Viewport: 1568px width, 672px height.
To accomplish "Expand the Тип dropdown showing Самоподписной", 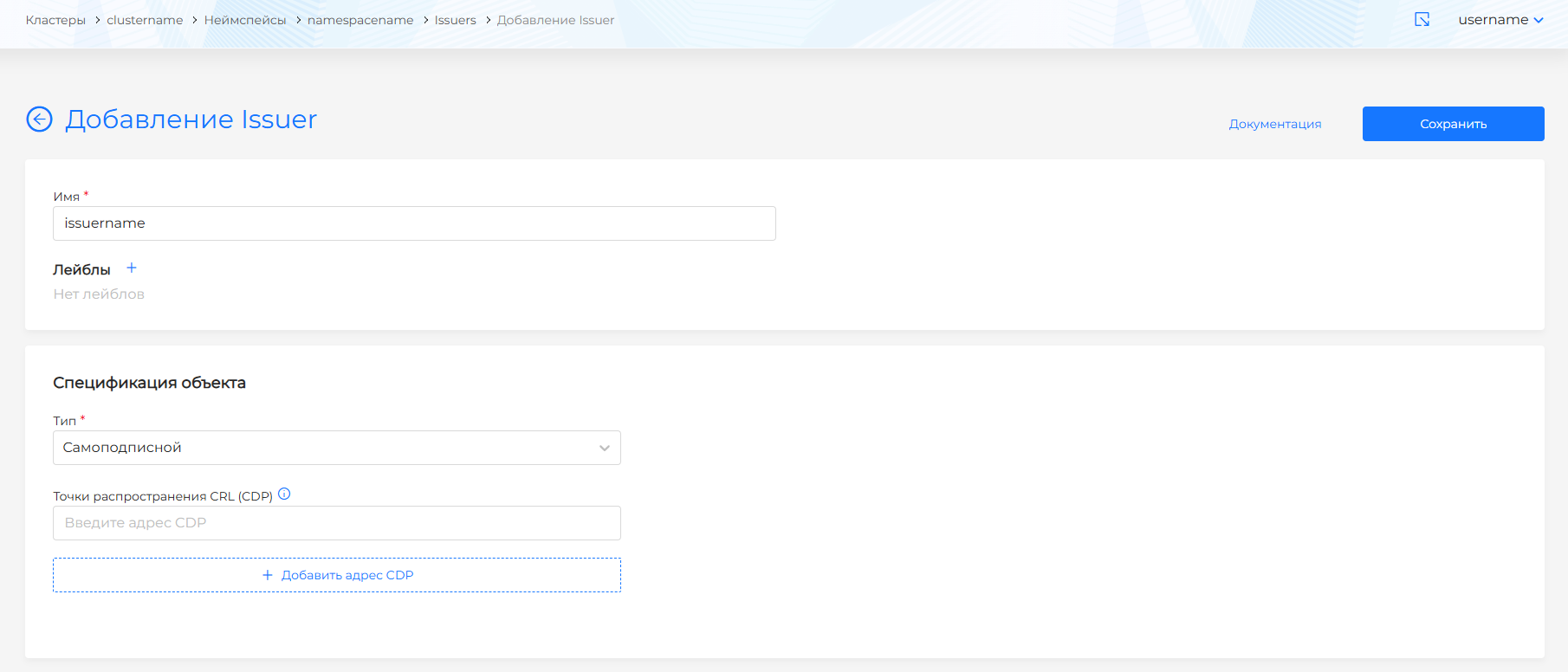I will pos(336,448).
